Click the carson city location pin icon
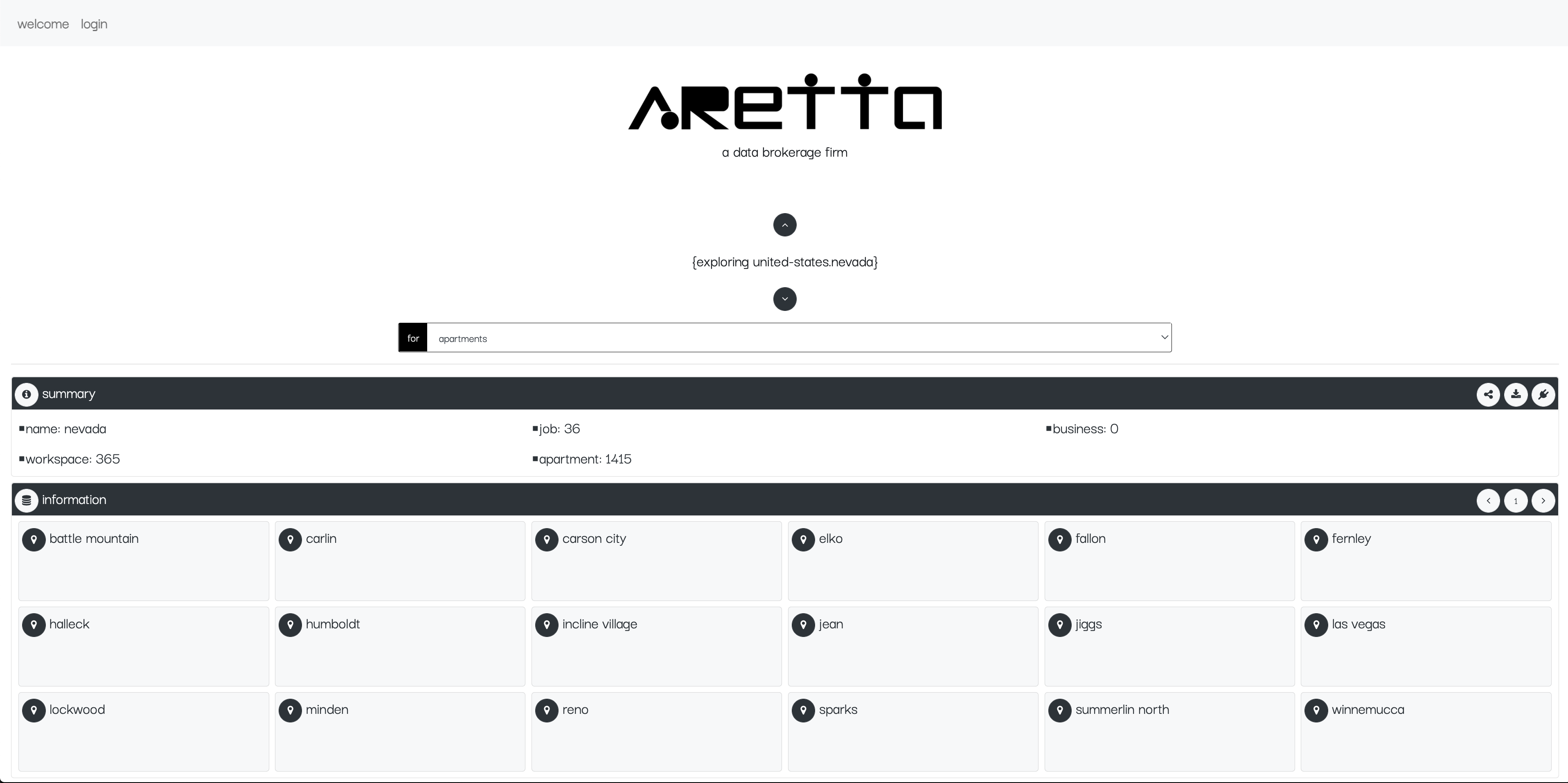The width and height of the screenshot is (1568, 783). pos(547,540)
